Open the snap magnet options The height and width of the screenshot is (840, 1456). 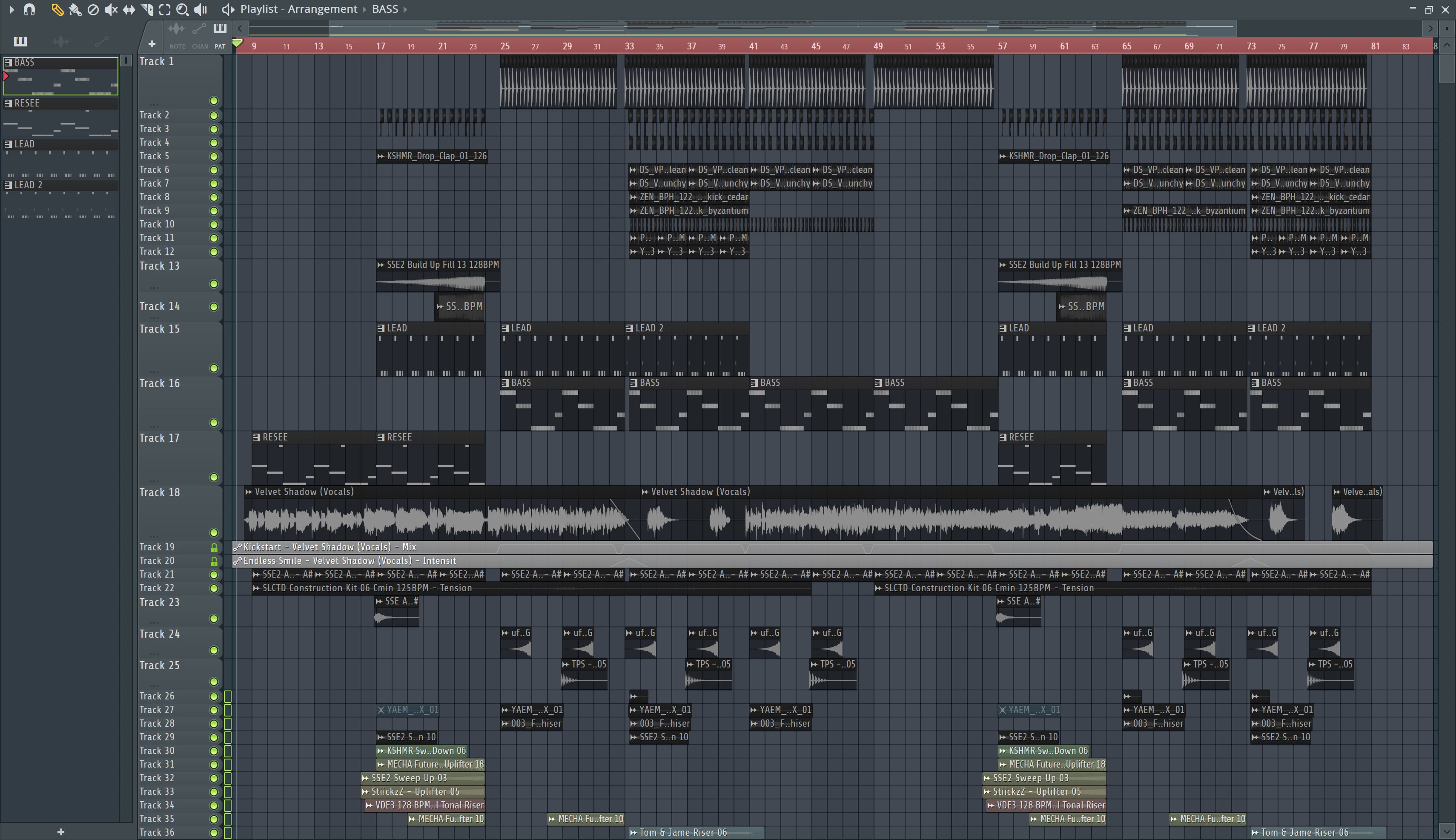coord(29,9)
